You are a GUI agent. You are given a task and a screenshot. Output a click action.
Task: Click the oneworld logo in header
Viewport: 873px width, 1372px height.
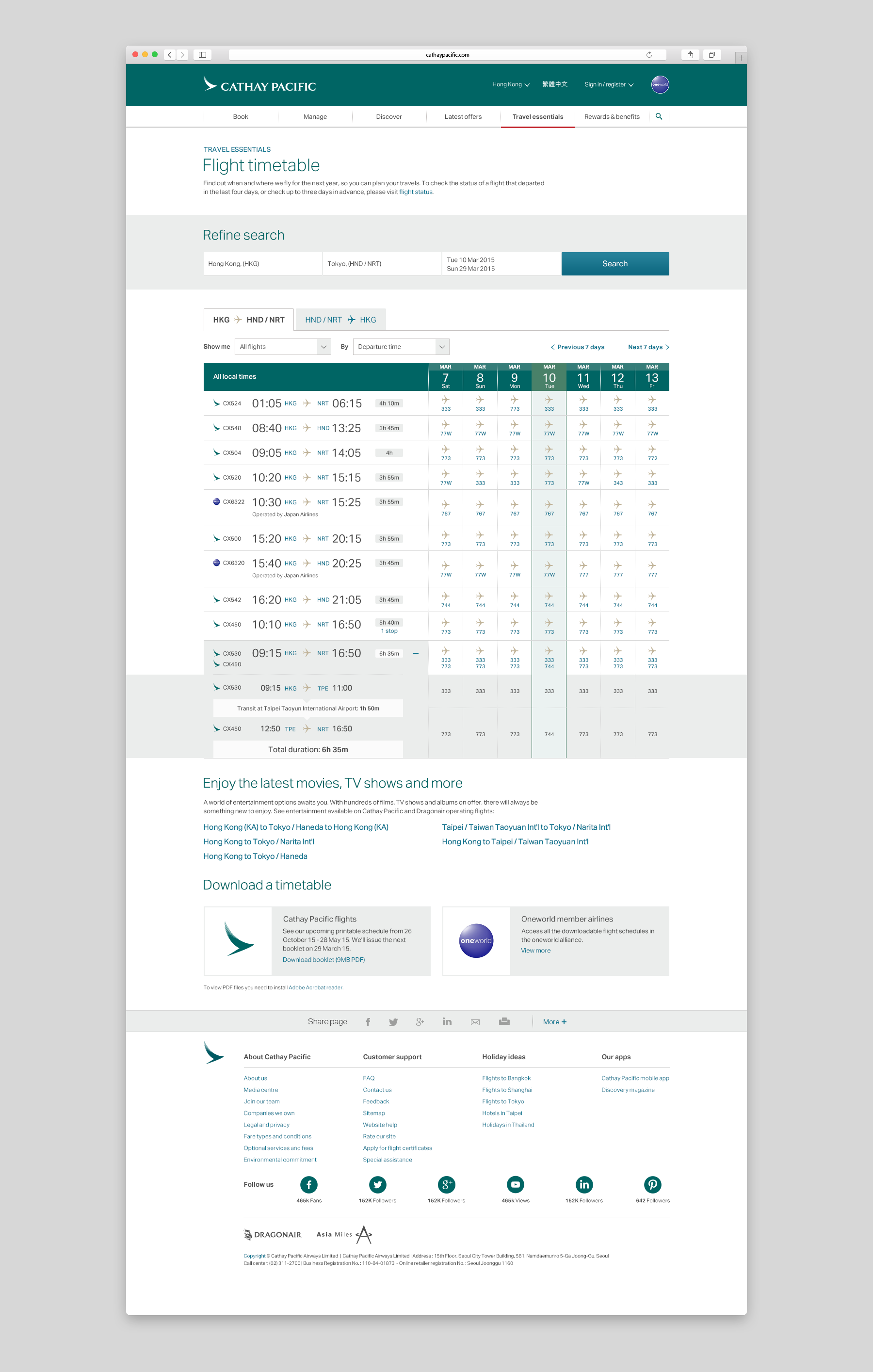pos(660,84)
